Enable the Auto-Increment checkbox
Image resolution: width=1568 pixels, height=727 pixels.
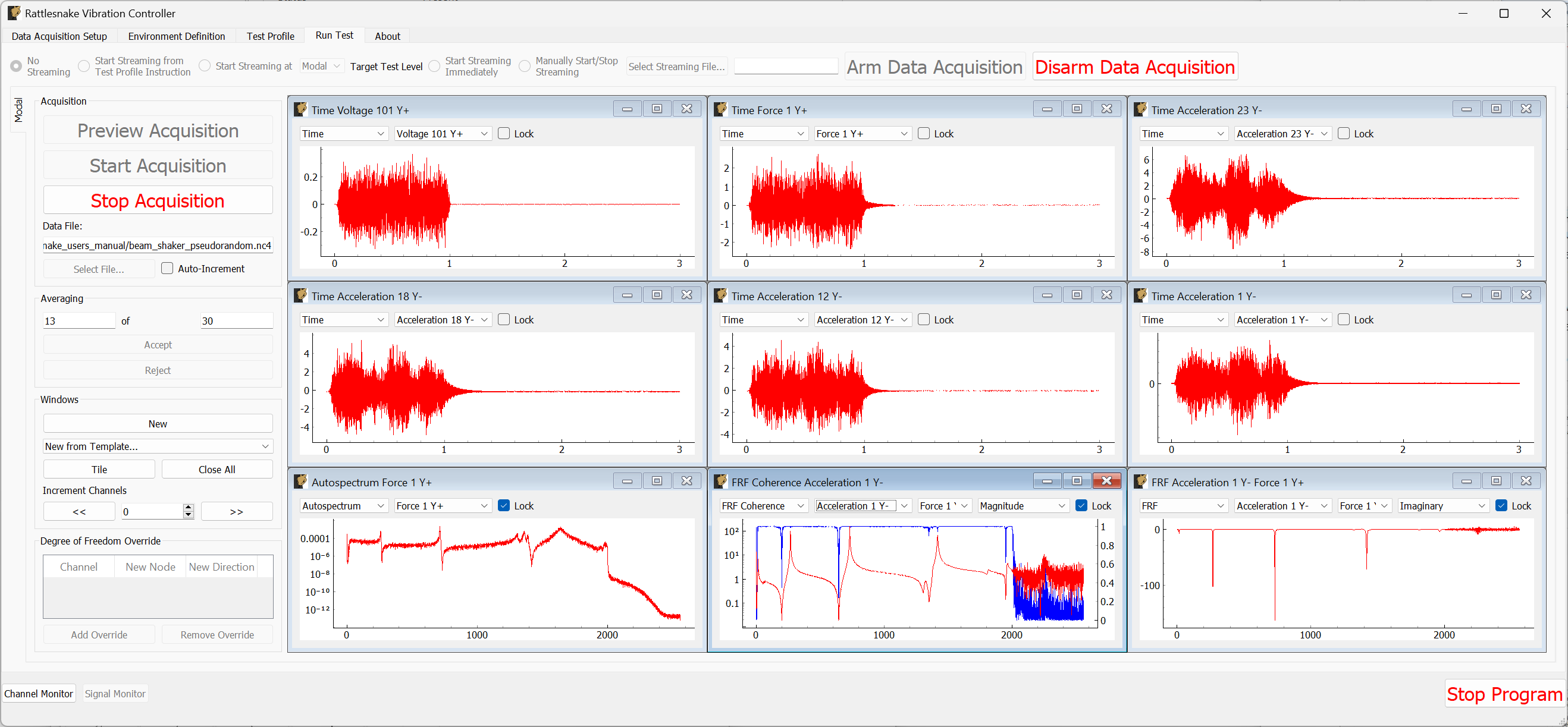point(166,268)
